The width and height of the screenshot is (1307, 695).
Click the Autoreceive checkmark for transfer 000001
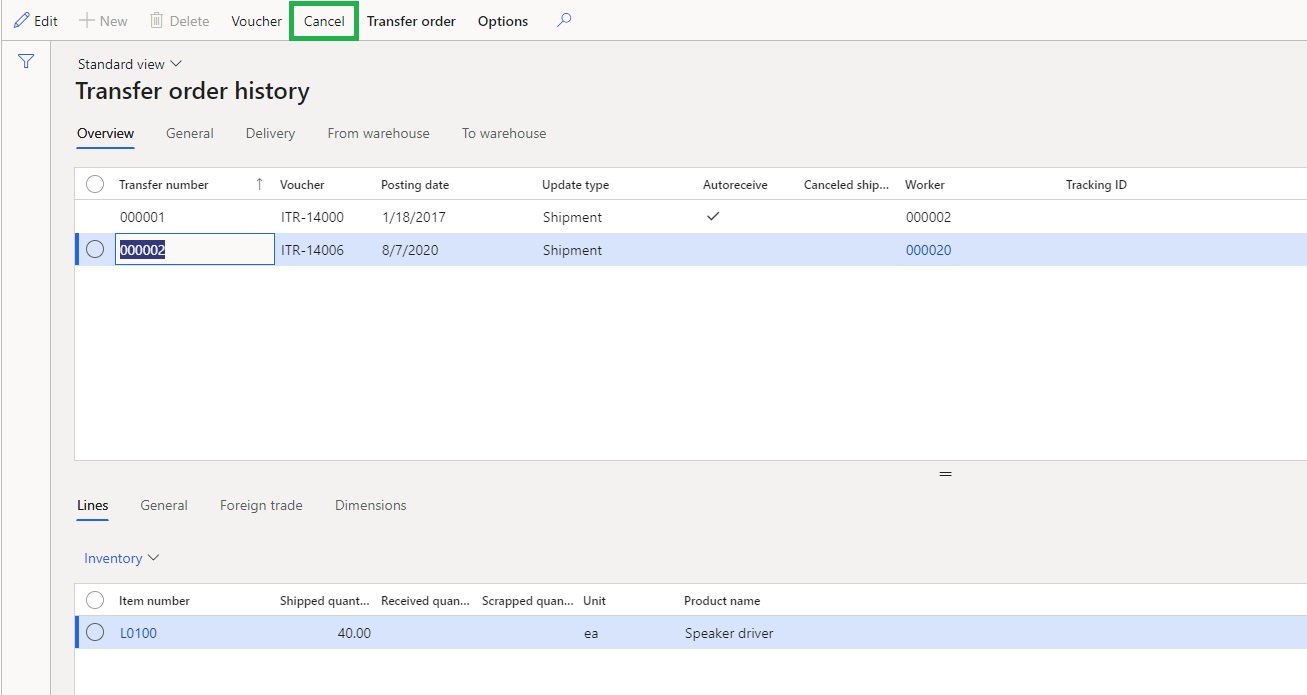pos(713,216)
